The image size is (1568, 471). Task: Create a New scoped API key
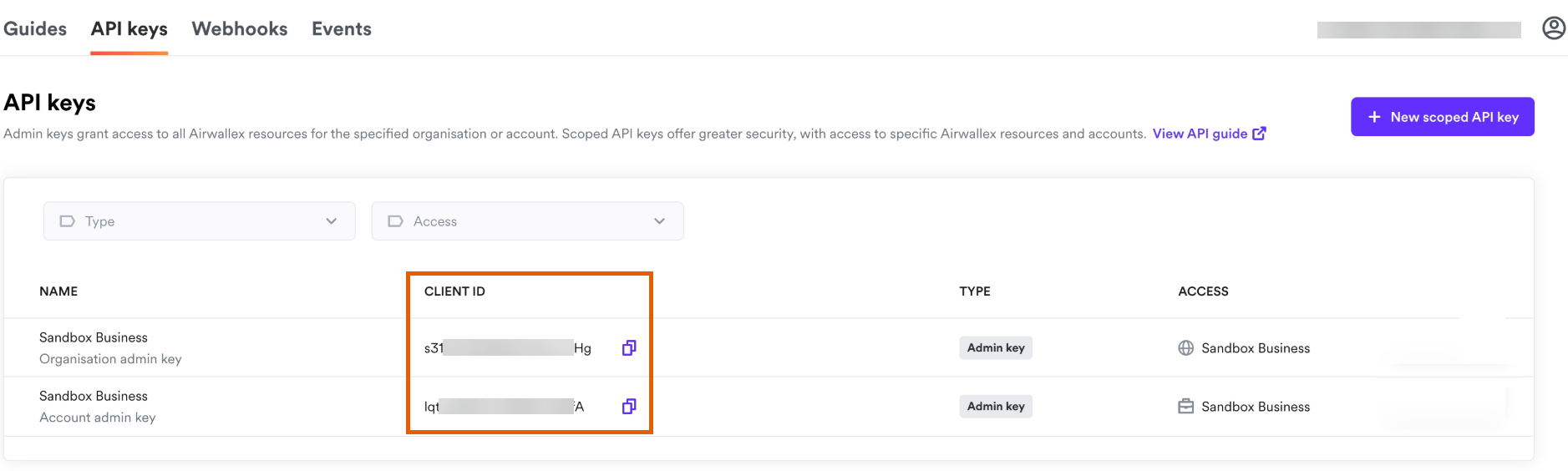[1442, 117]
